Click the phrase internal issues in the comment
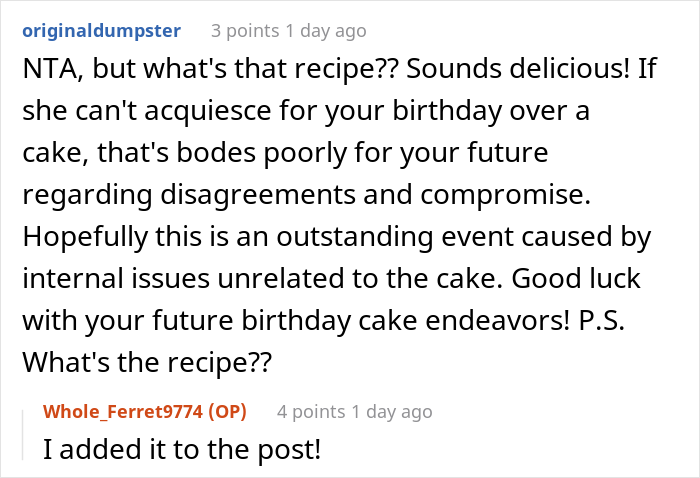This screenshot has height=478, width=700. 116,278
